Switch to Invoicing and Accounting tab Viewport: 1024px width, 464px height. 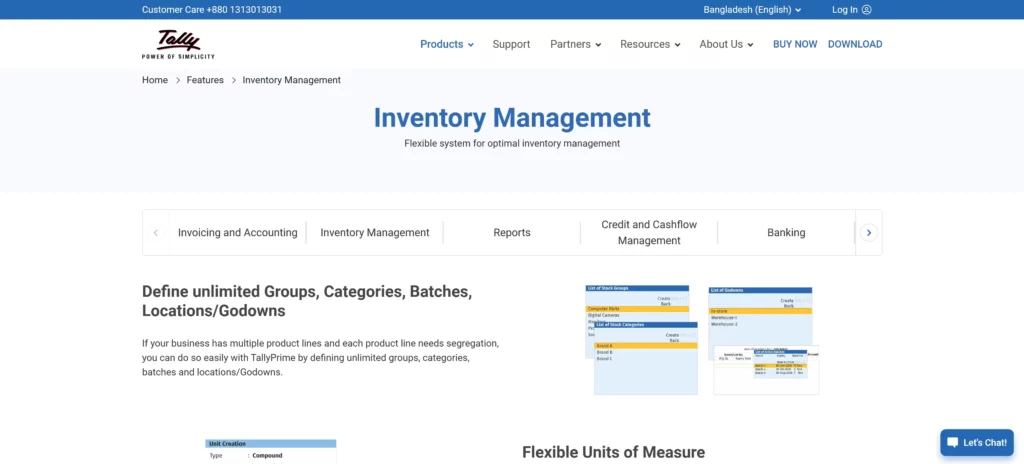[237, 232]
